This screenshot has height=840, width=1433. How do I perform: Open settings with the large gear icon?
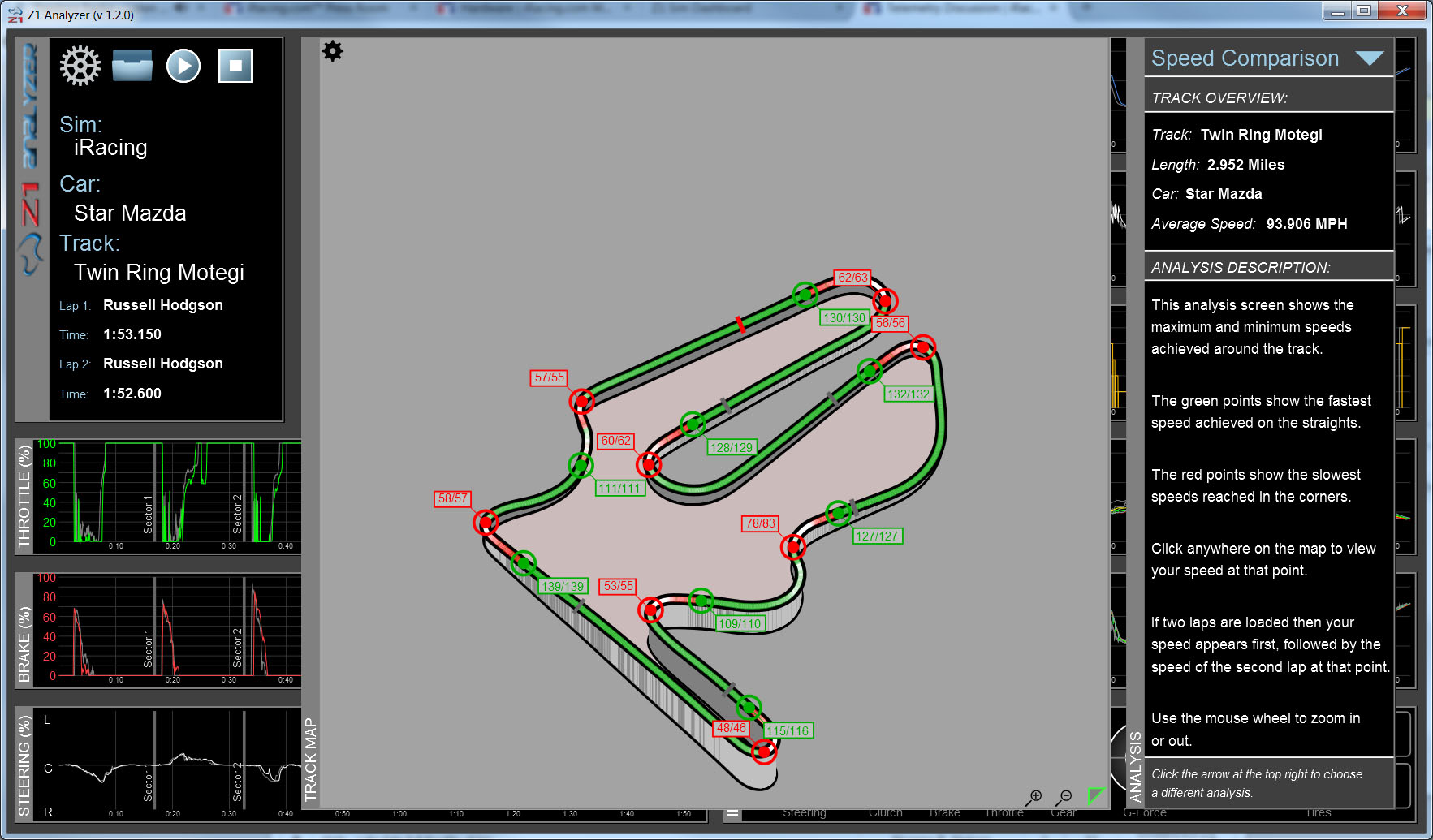tap(80, 66)
